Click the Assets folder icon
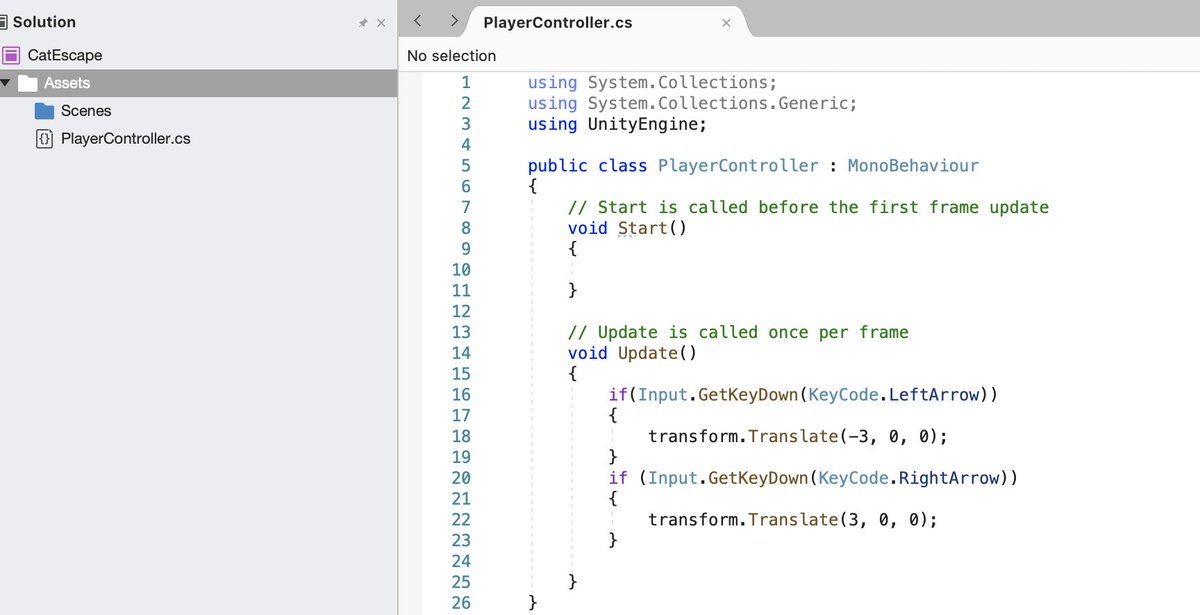The image size is (1200, 615). (x=28, y=83)
